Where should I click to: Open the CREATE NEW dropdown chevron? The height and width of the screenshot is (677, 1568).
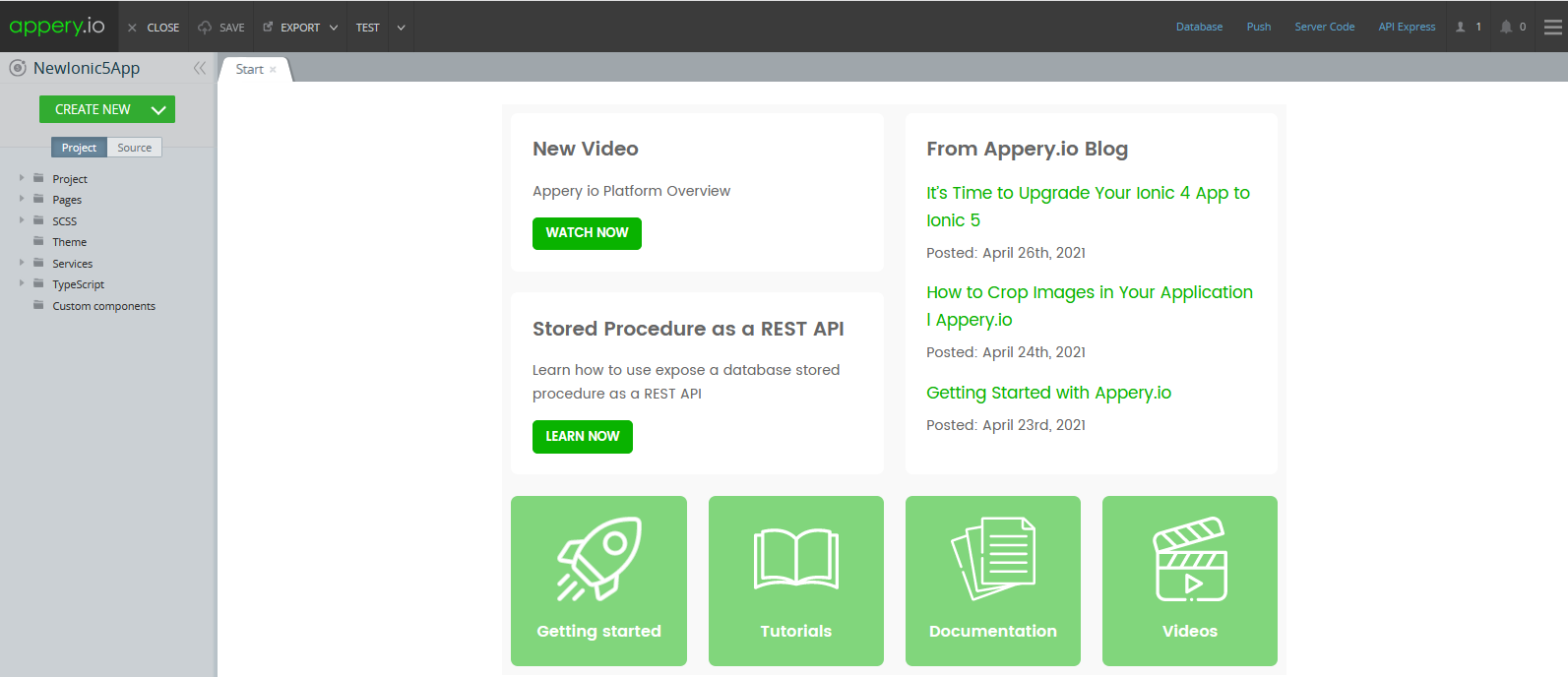[x=158, y=110]
